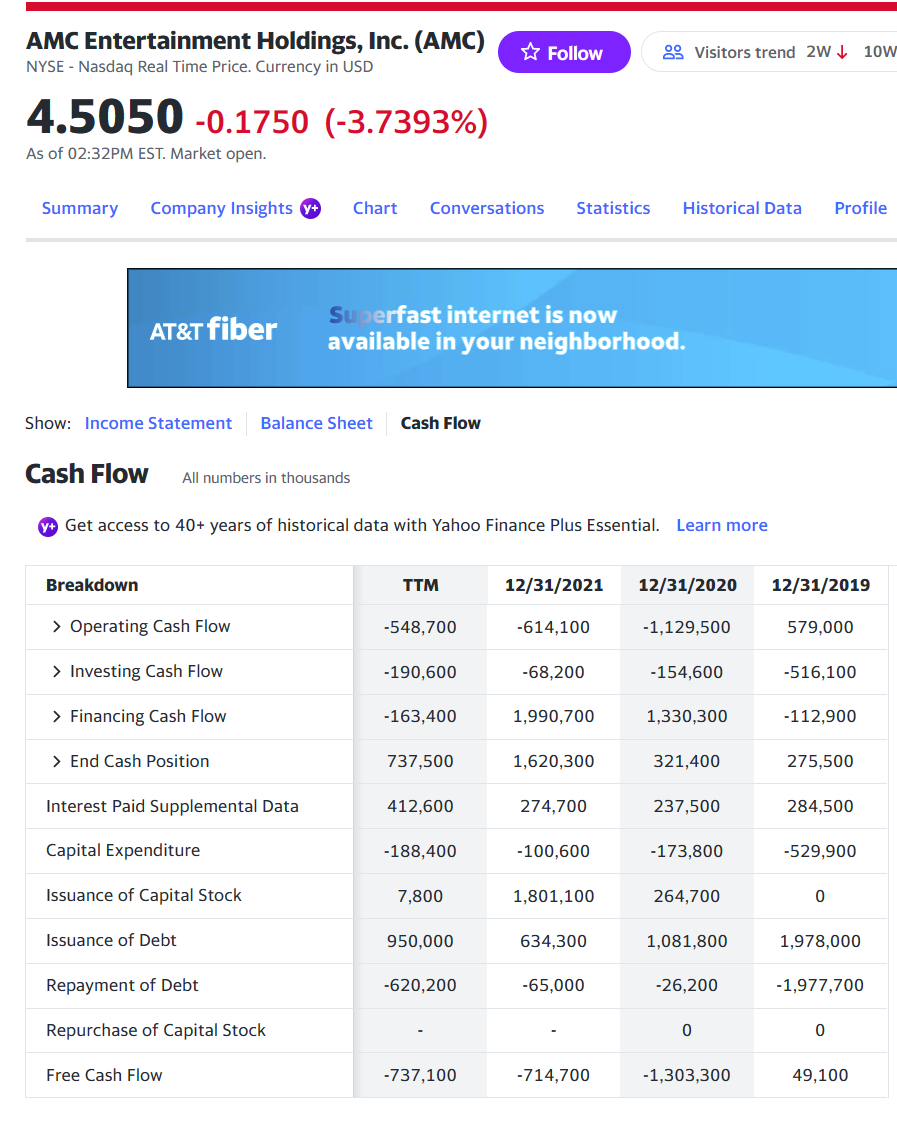Click the 2021 Issuance of Capital Stock 1,801,100
The image size is (897, 1133).
pyautogui.click(x=554, y=896)
